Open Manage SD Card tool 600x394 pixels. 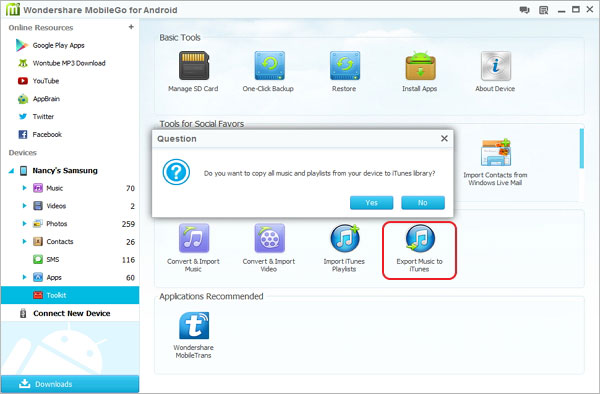(194, 72)
